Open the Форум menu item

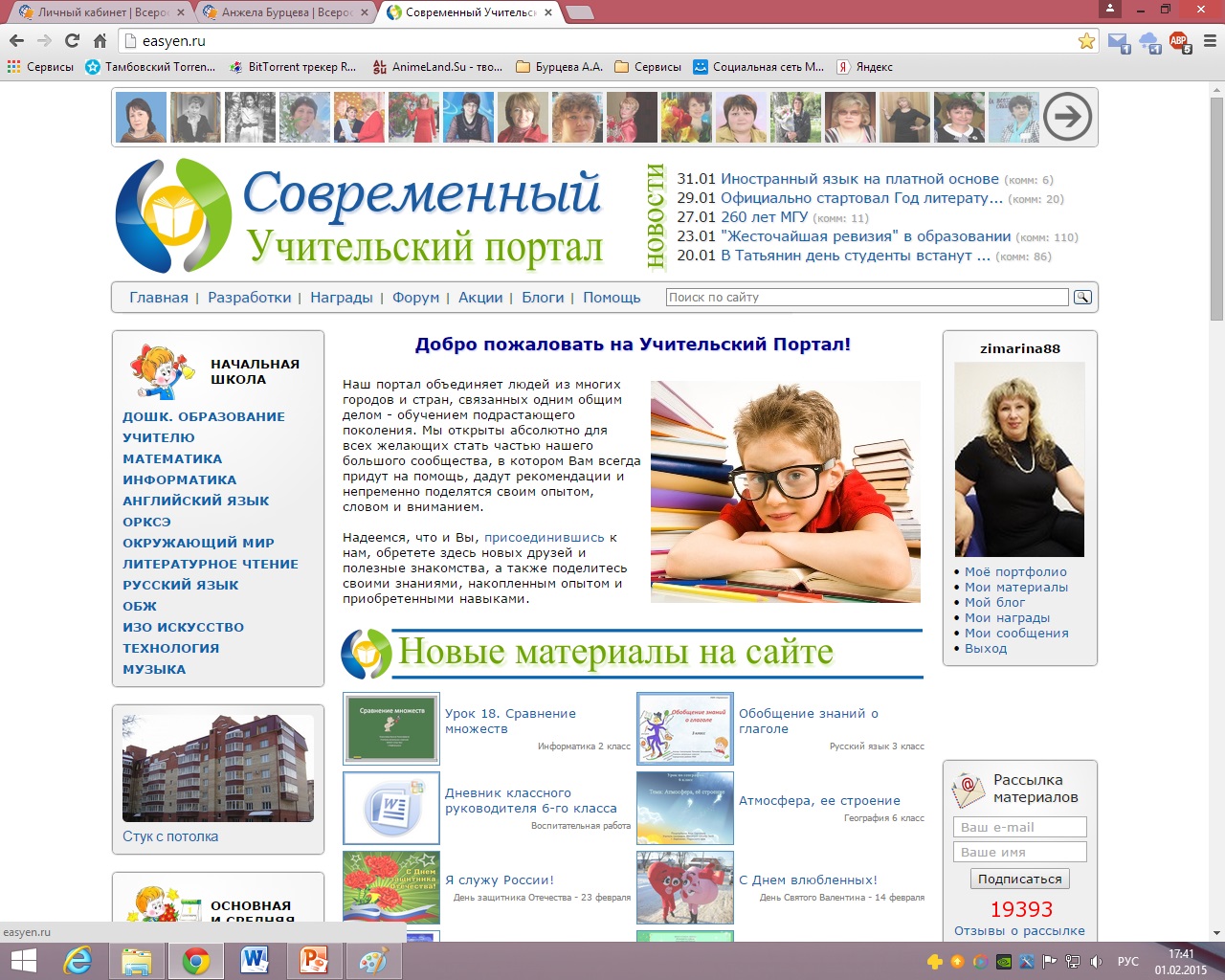tap(415, 298)
